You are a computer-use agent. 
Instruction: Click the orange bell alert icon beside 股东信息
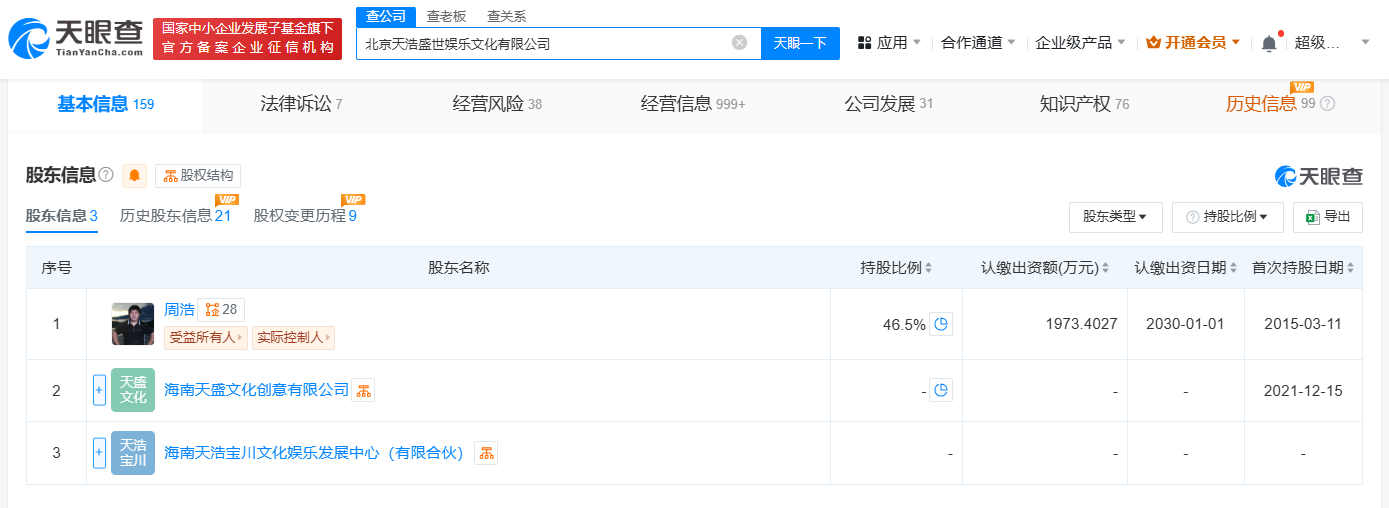[134, 176]
